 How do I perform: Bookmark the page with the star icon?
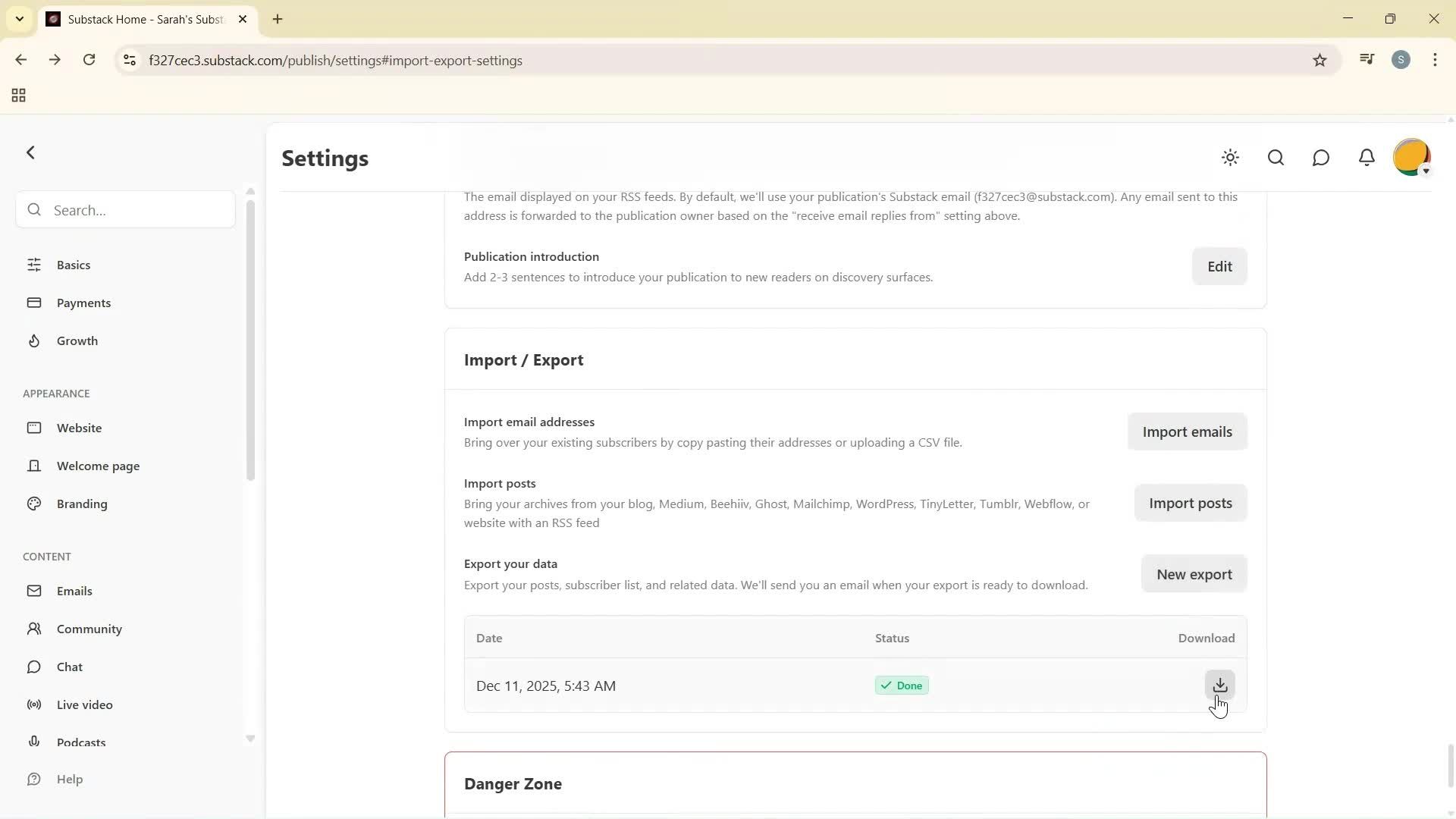(x=1319, y=60)
